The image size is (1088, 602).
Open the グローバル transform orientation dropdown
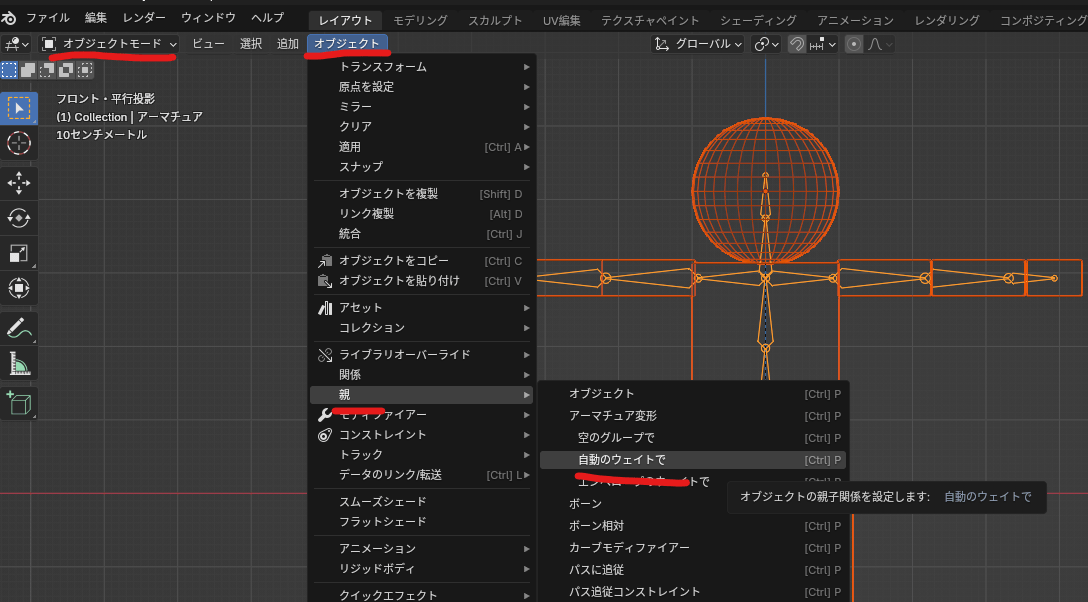tap(698, 44)
